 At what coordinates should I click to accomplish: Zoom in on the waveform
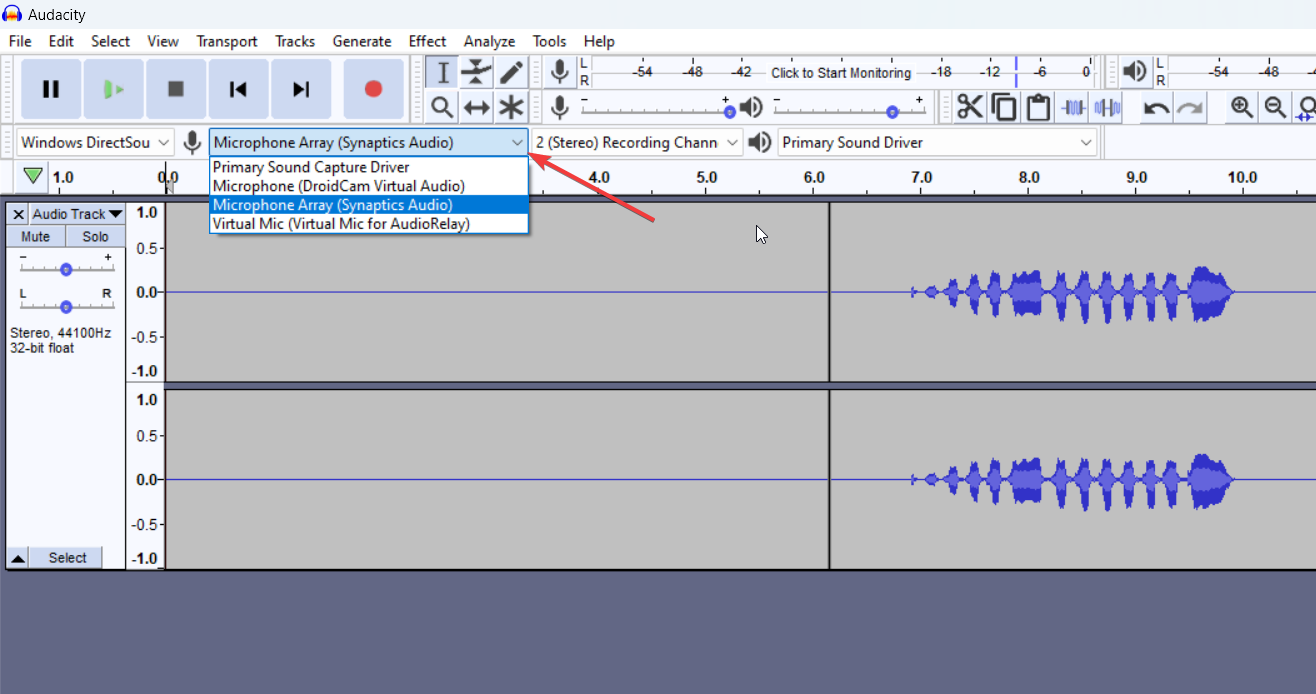tap(1242, 107)
